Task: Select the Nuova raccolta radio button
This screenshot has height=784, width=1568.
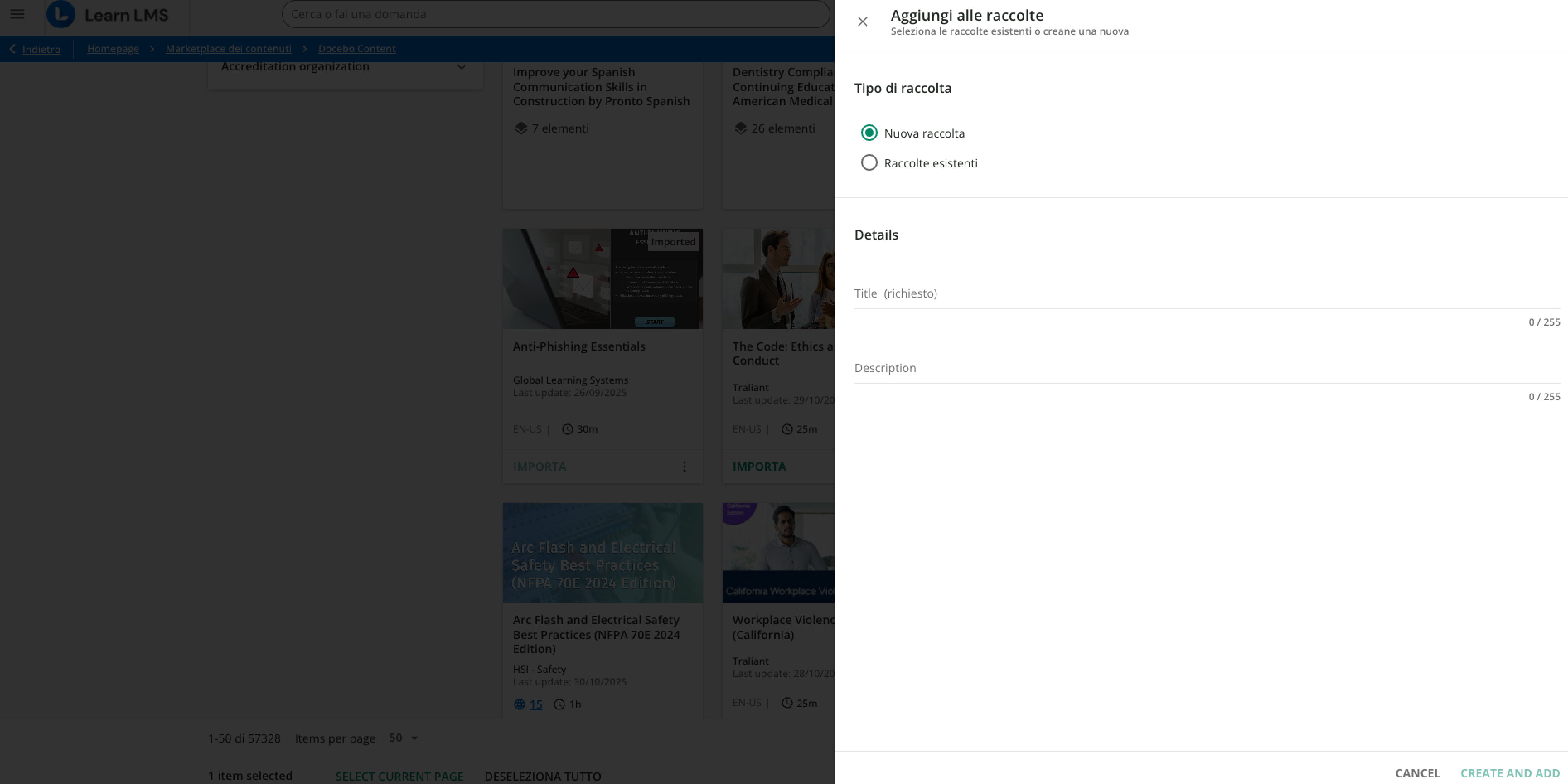Action: [869, 133]
